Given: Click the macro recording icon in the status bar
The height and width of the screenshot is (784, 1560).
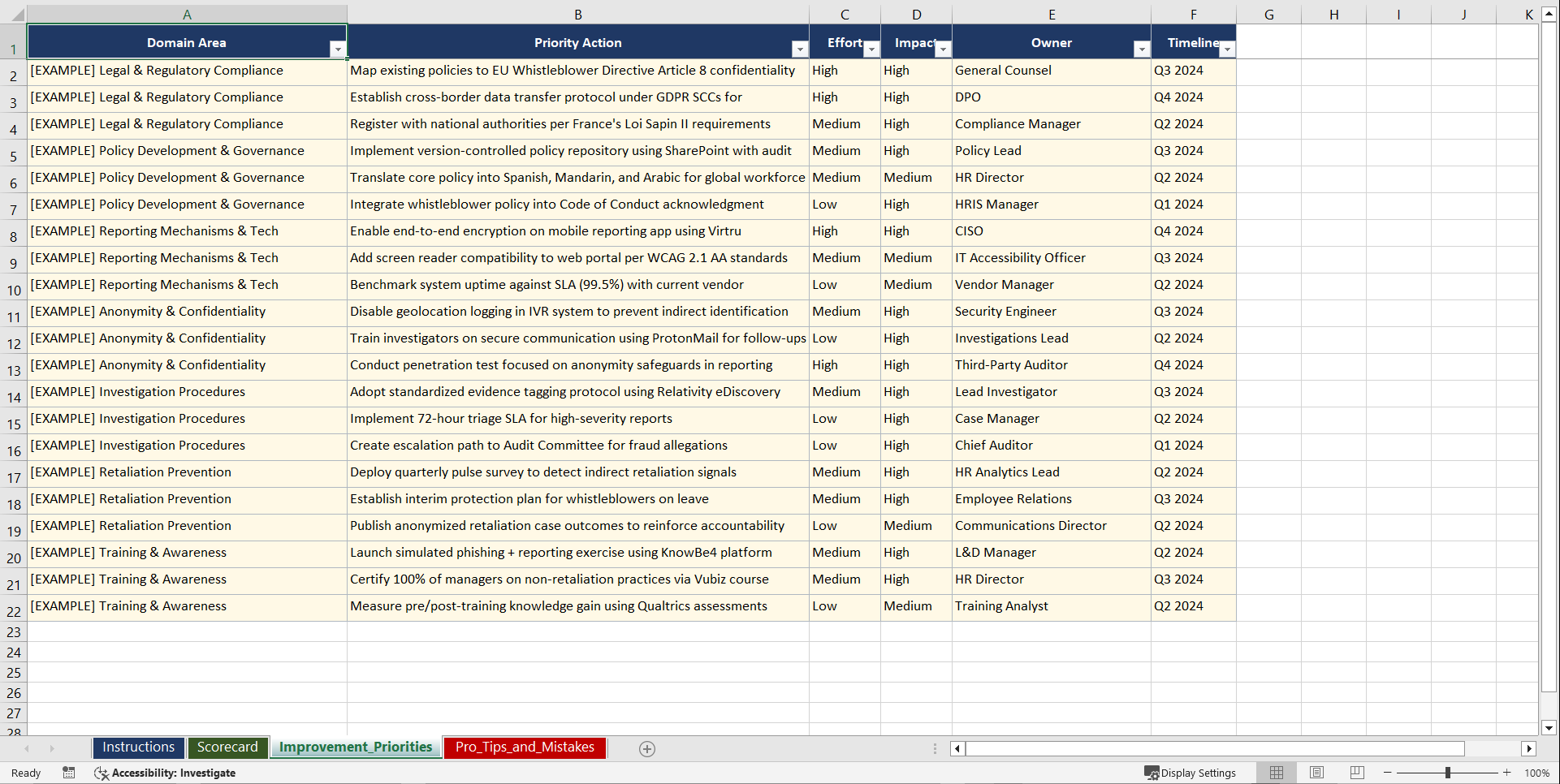Looking at the screenshot, I should pos(69,773).
